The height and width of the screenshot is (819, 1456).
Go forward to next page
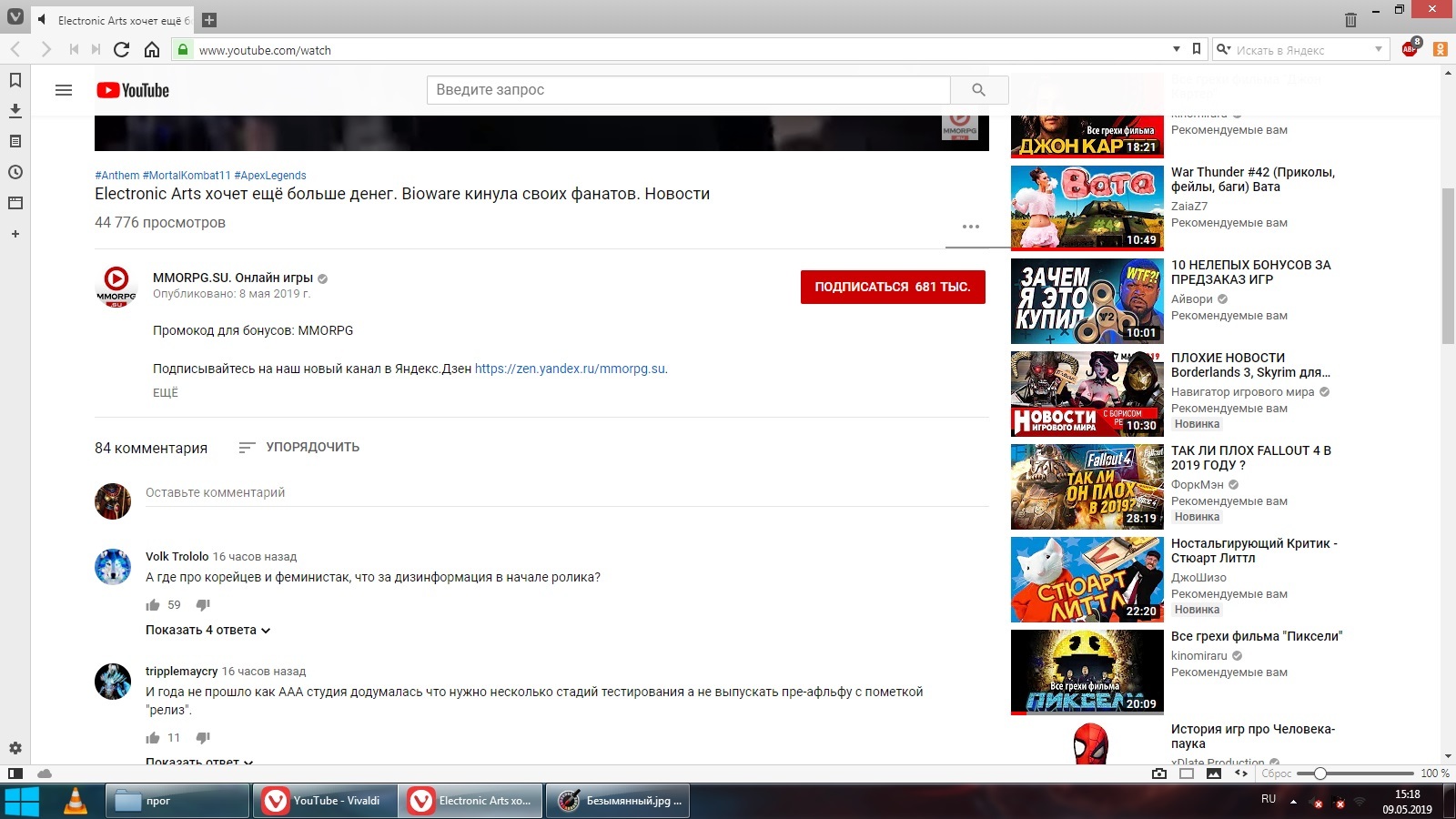tap(45, 49)
